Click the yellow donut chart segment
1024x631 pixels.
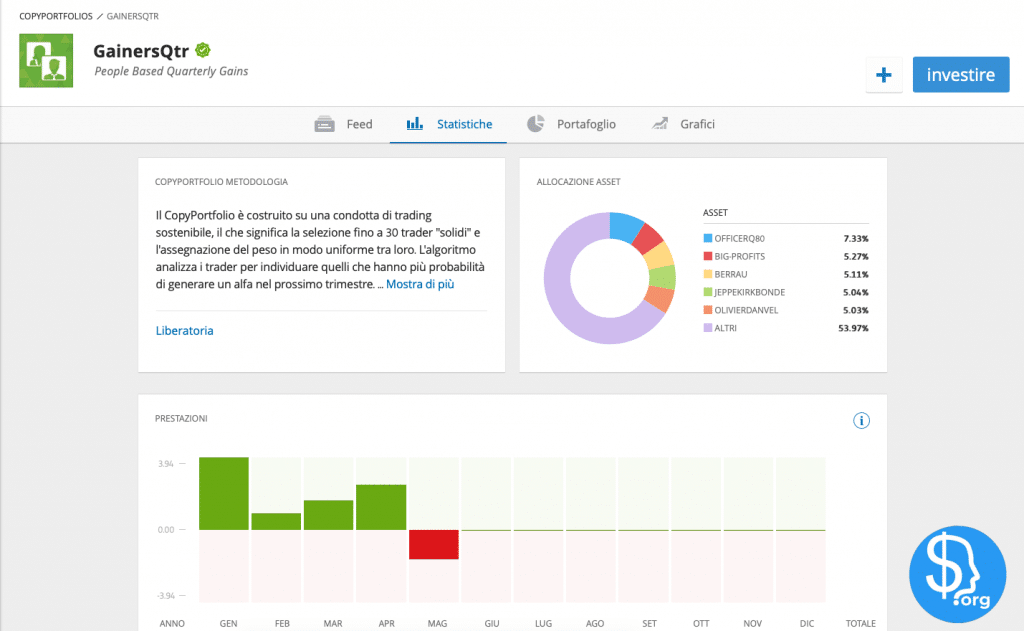660,256
